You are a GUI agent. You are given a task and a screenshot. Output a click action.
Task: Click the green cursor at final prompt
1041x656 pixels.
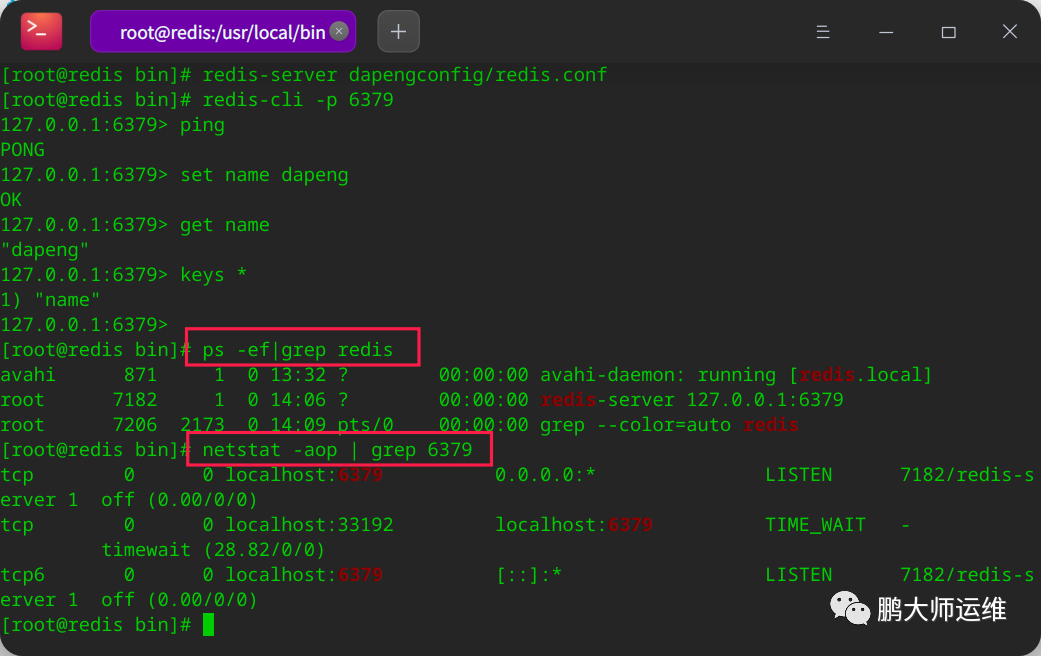tap(208, 625)
